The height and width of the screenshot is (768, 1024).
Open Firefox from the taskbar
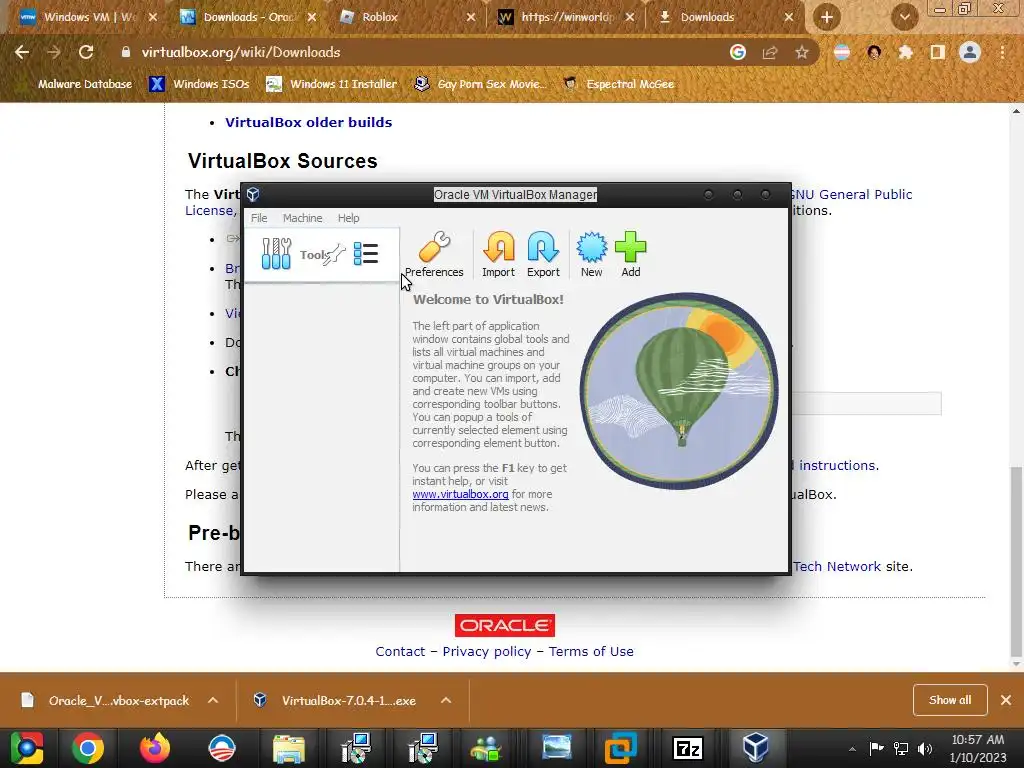[x=155, y=748]
